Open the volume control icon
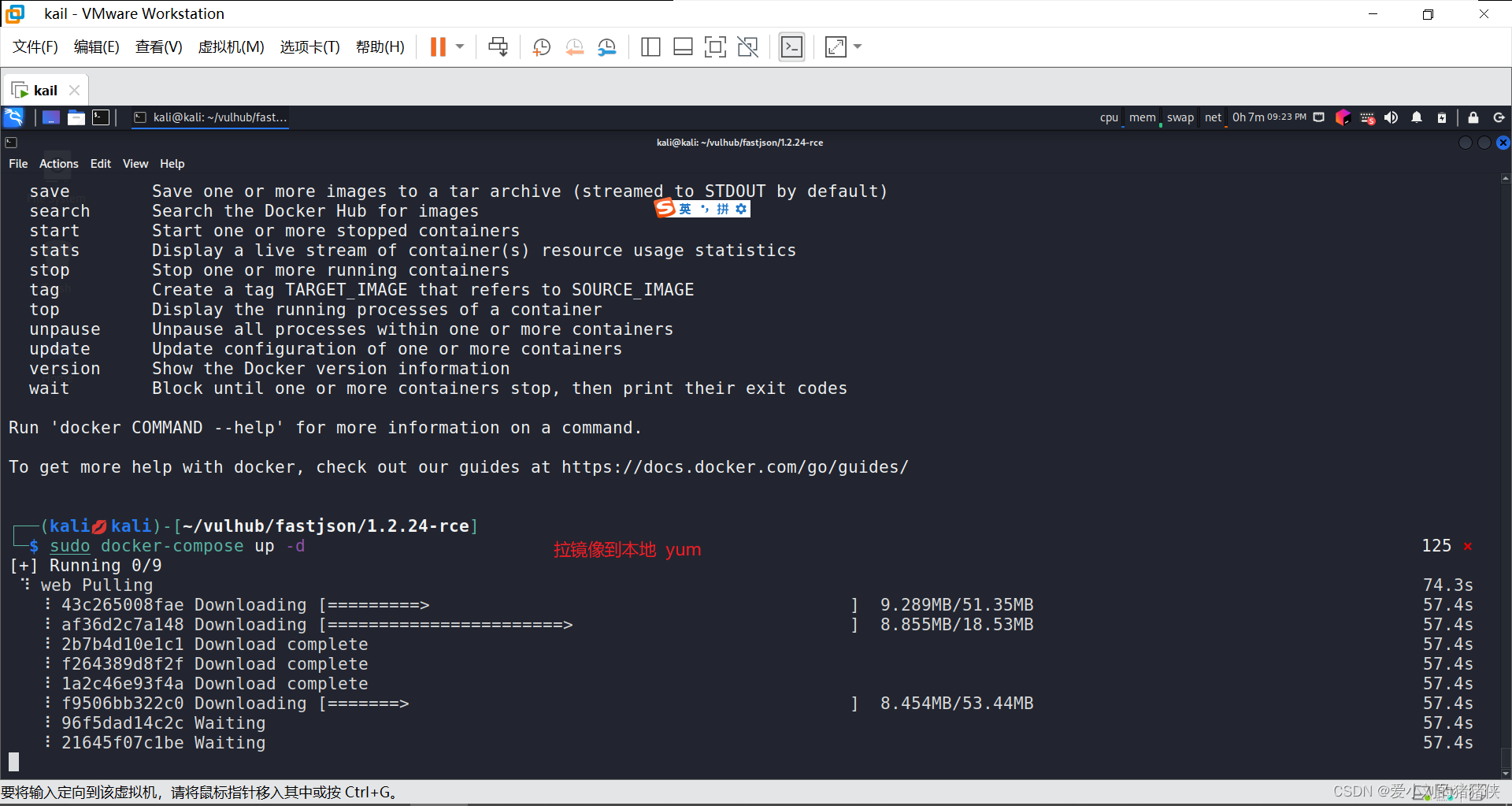Viewport: 1512px width, 806px height. click(x=1392, y=117)
